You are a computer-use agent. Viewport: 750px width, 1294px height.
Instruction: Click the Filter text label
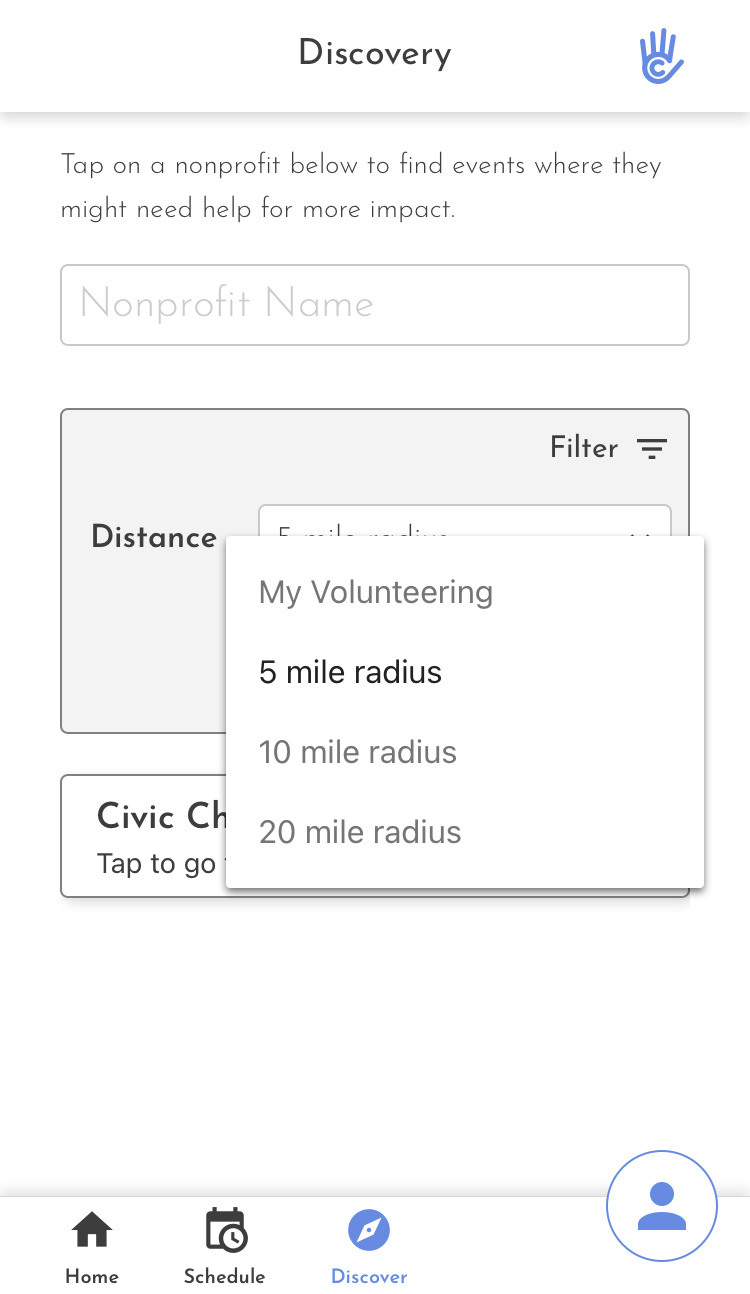pyautogui.click(x=584, y=448)
